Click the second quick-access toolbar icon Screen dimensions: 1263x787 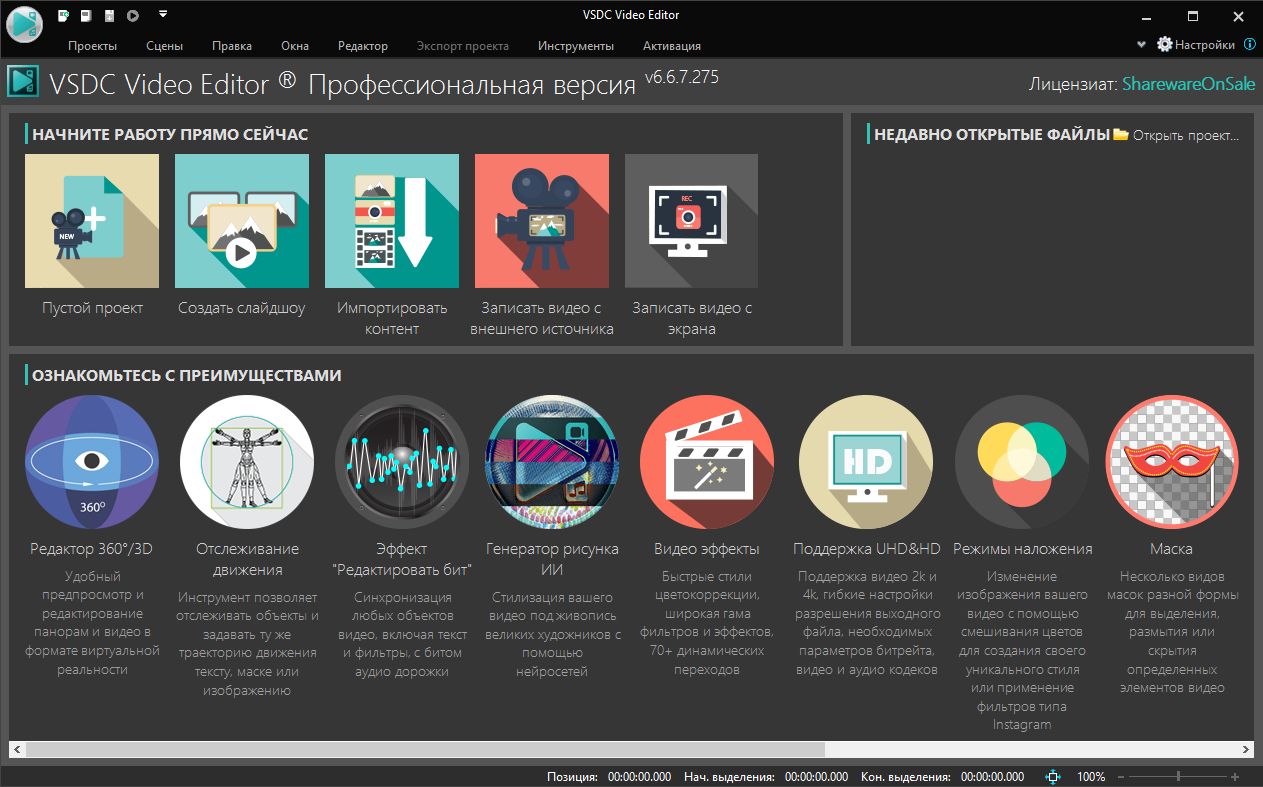pos(87,15)
